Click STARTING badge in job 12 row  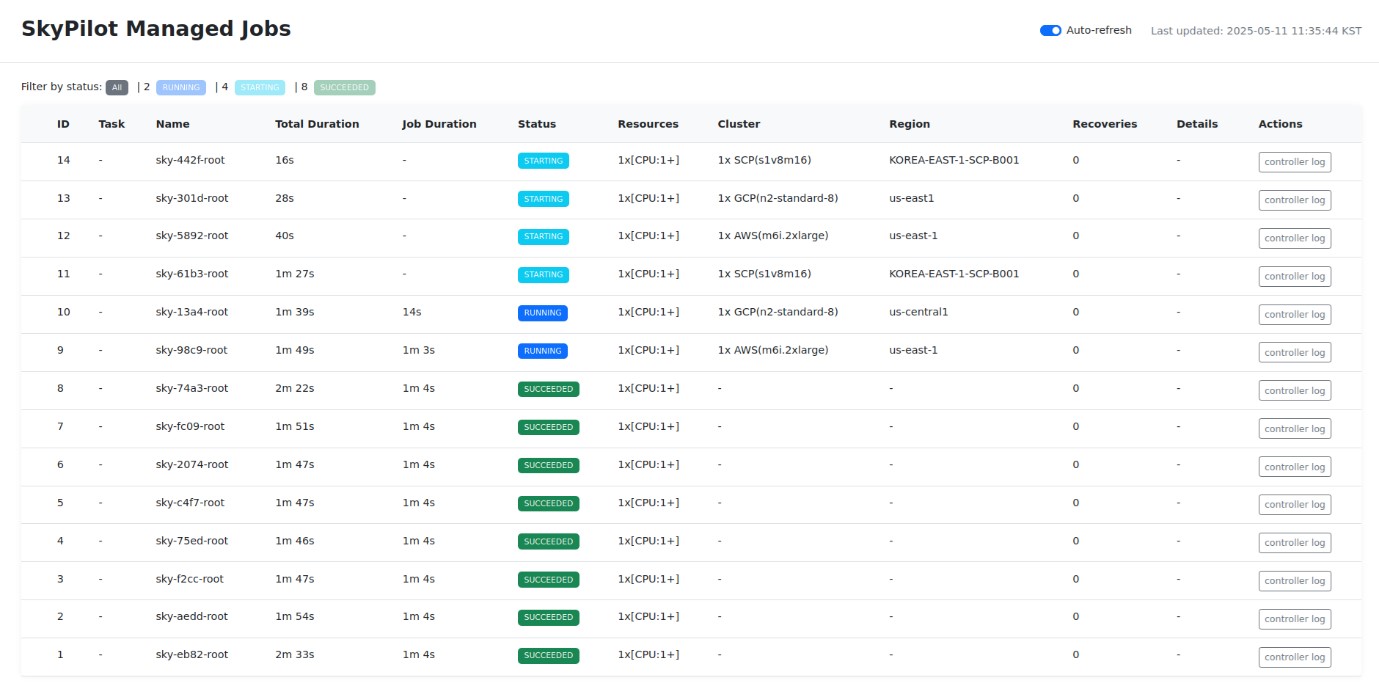click(x=543, y=237)
